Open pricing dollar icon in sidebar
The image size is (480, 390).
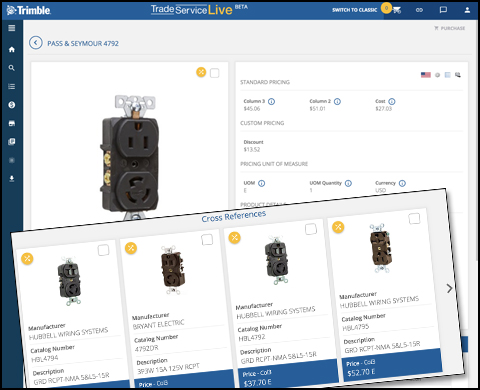12,105
